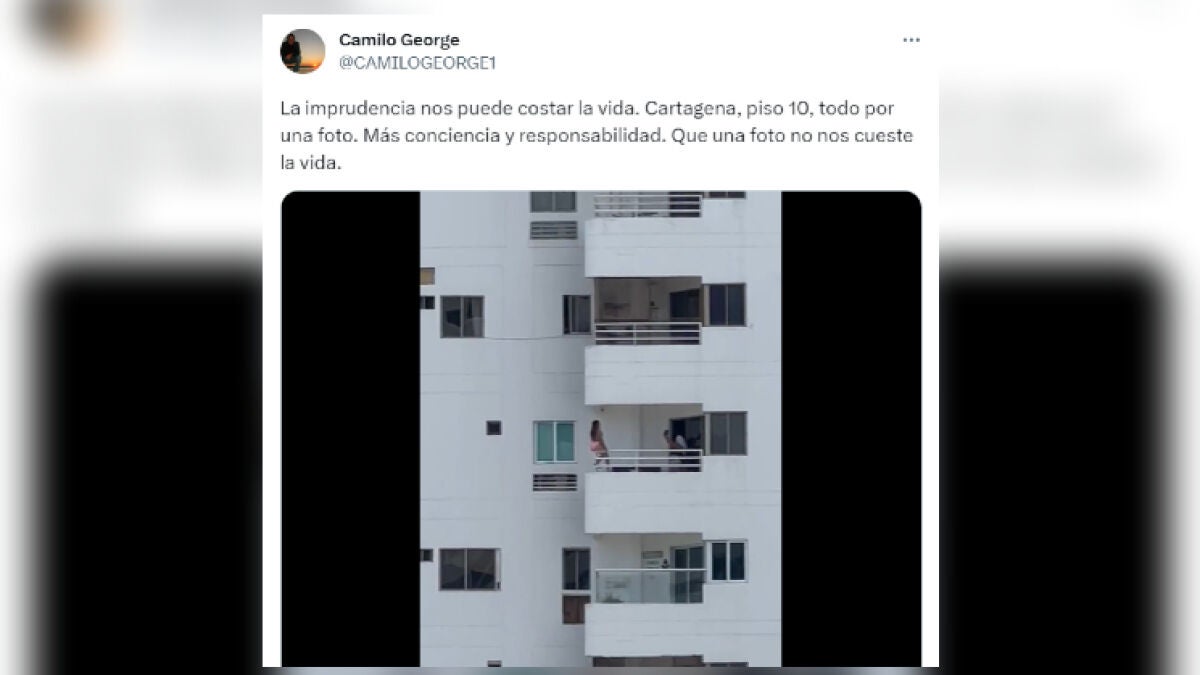
Task: Click the glass-railed balcony on the lowest floor
Action: point(650,586)
